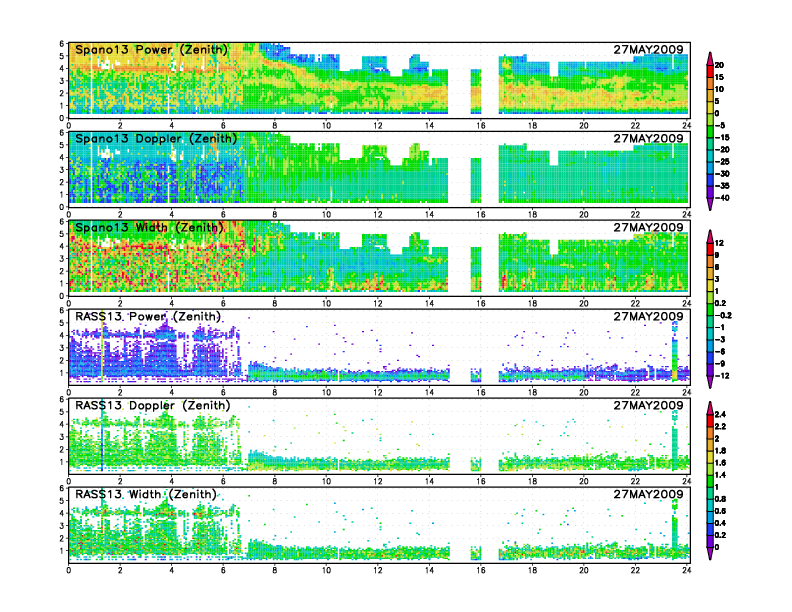Click the '12' label on the middle colorbar
The width and height of the screenshot is (792, 612).
point(719,243)
